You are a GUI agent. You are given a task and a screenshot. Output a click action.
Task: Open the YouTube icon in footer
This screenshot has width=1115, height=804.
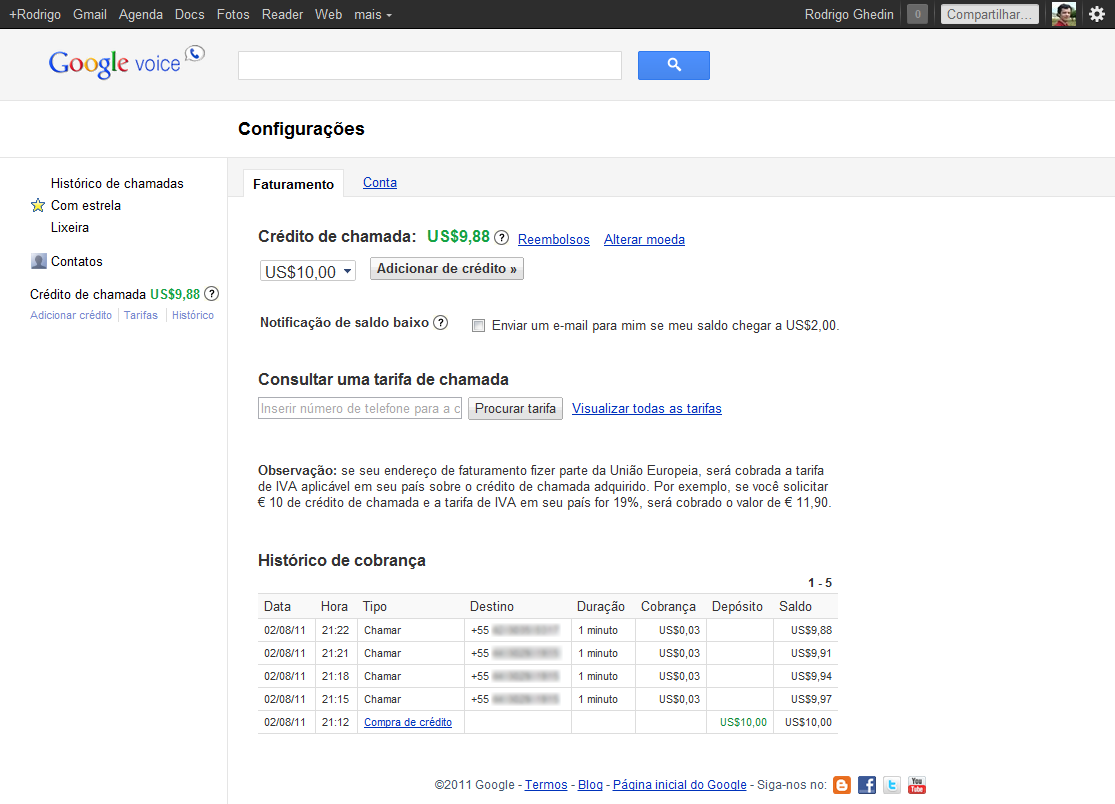[917, 785]
